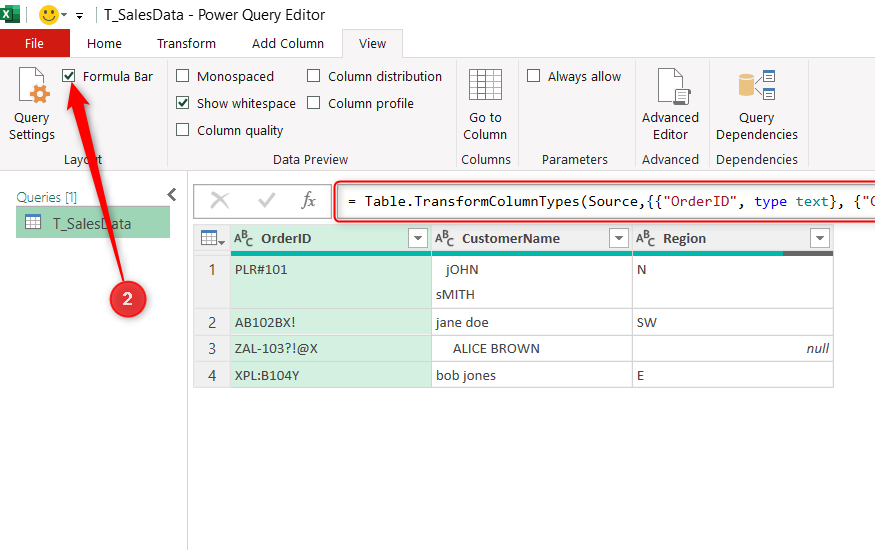This screenshot has width=875, height=550.
Task: Uncheck Show whitespace option
Action: click(182, 103)
